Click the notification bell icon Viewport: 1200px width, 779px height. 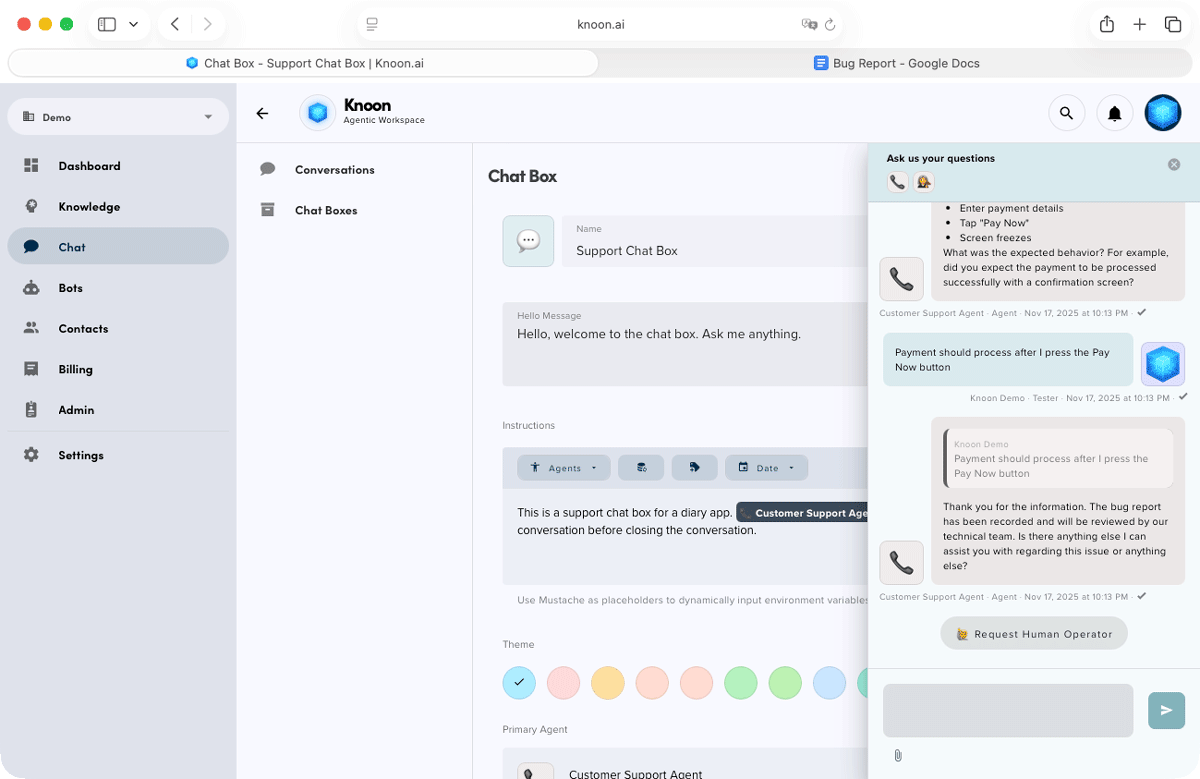point(1114,112)
